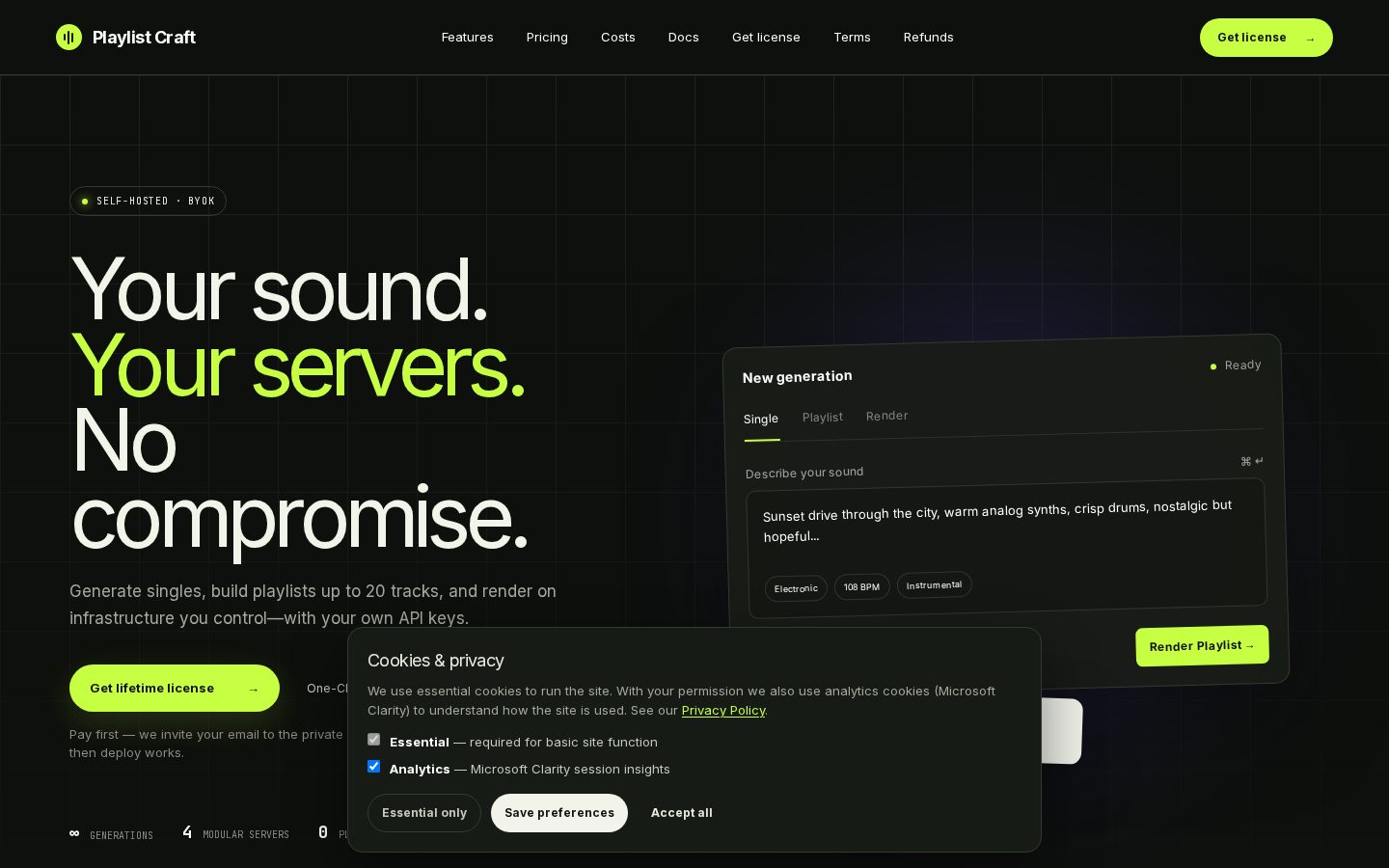The image size is (1389, 868).
Task: Open the Features nav item
Action: point(467,38)
